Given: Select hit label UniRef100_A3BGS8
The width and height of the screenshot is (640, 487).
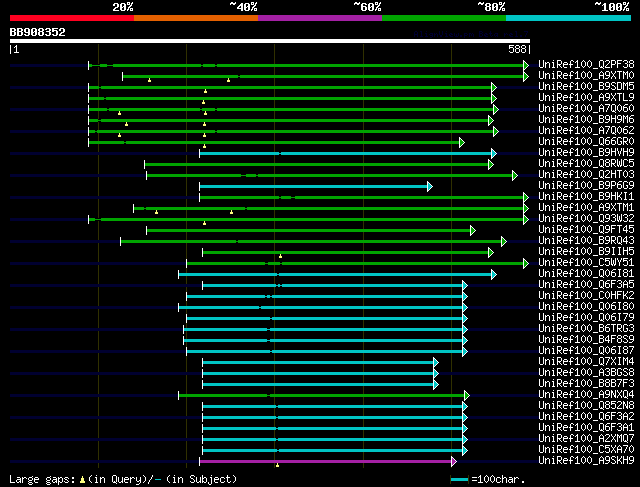Looking at the screenshot, I should pos(586,373).
